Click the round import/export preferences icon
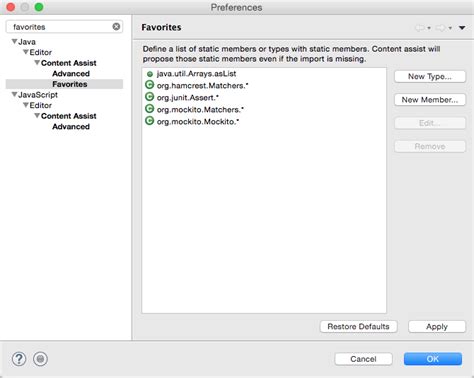This screenshot has height=378, width=474. point(40,359)
